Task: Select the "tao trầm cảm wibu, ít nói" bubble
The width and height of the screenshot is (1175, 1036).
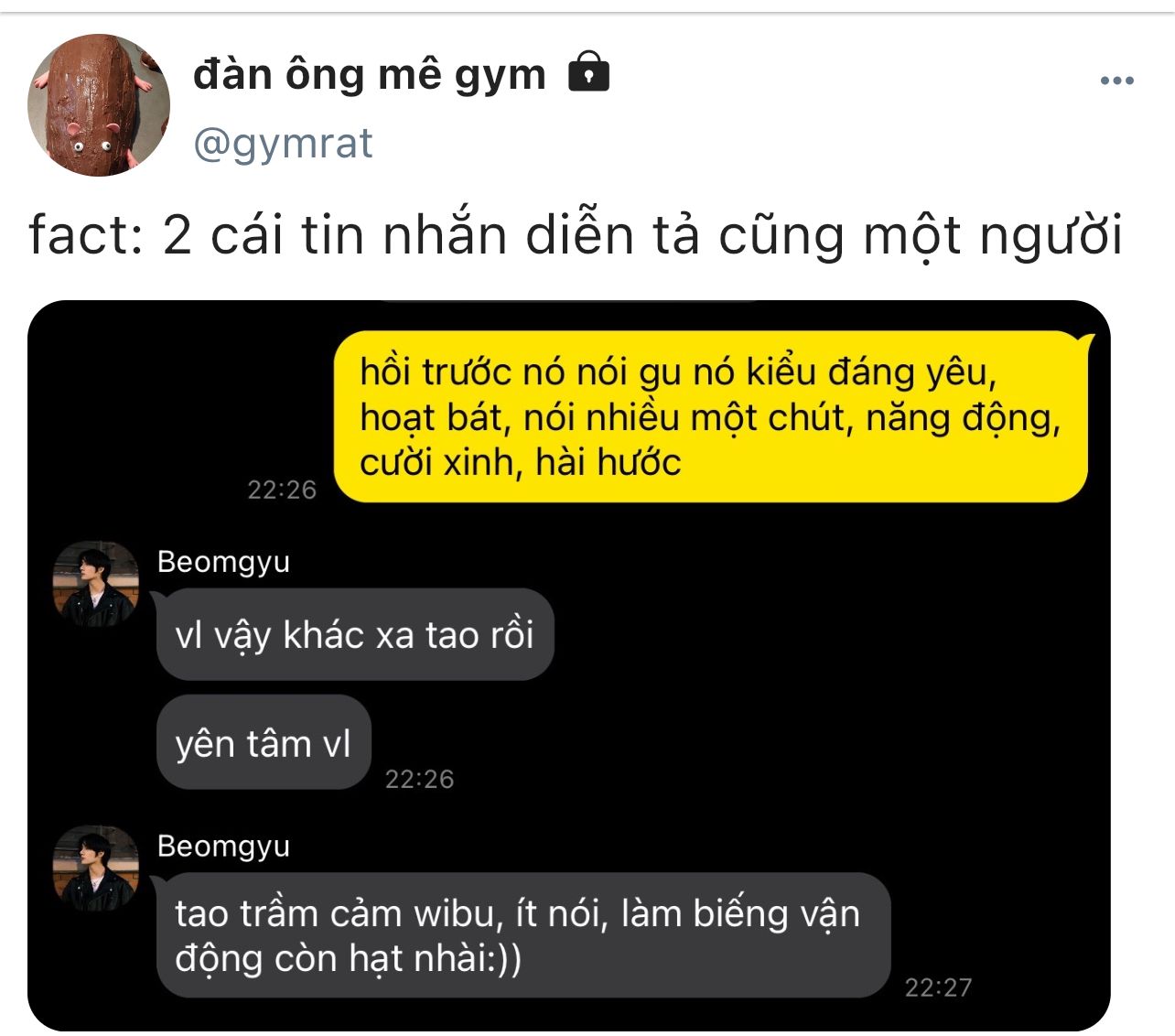Action: [x=523, y=935]
